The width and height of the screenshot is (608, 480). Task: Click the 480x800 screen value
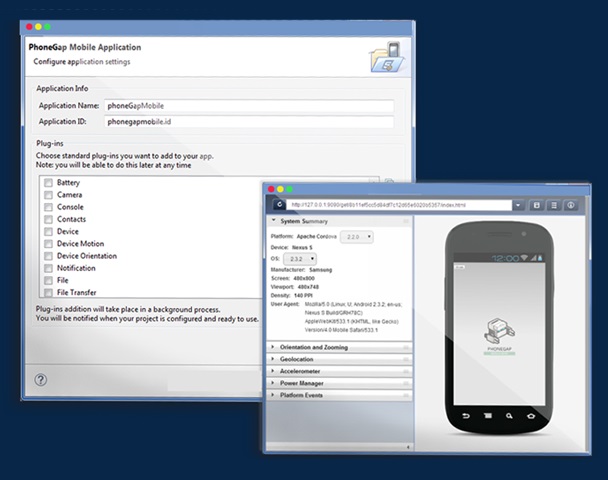pos(304,278)
